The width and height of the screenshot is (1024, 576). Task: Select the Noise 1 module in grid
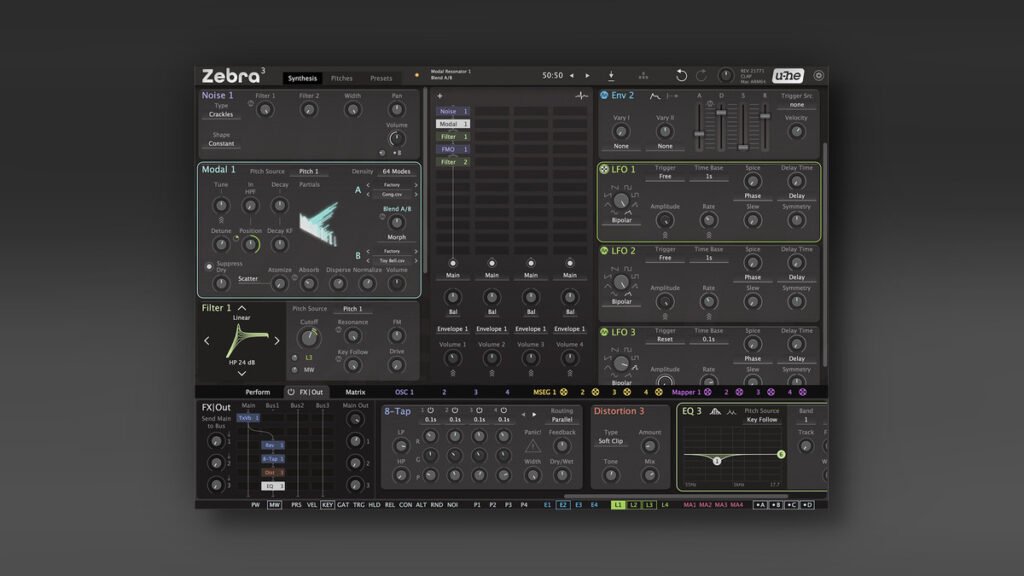click(453, 111)
